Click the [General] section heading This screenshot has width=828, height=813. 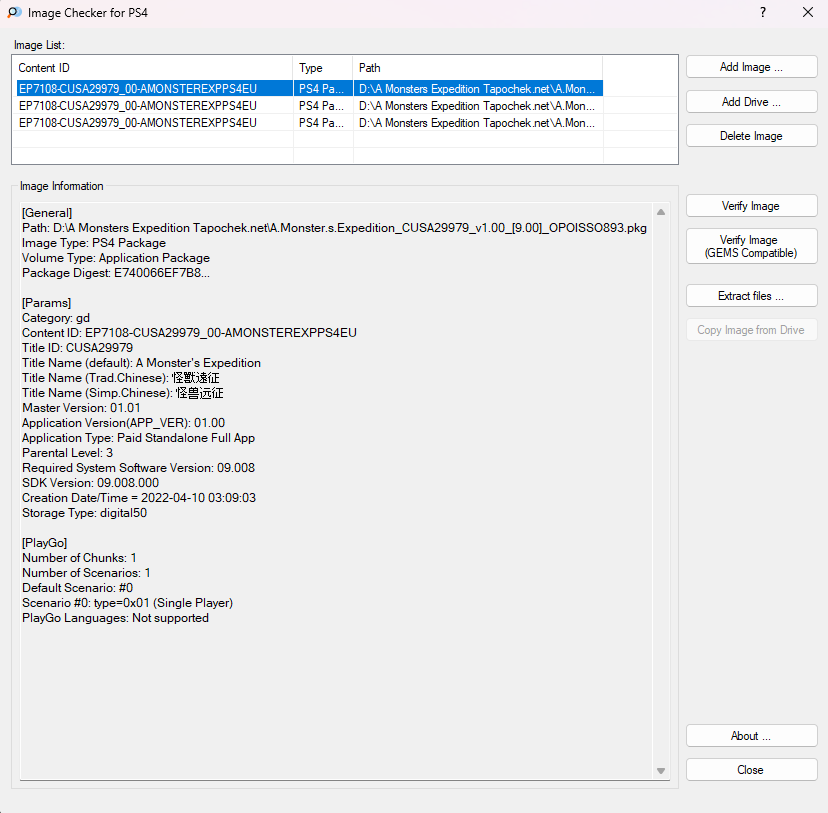(47, 213)
